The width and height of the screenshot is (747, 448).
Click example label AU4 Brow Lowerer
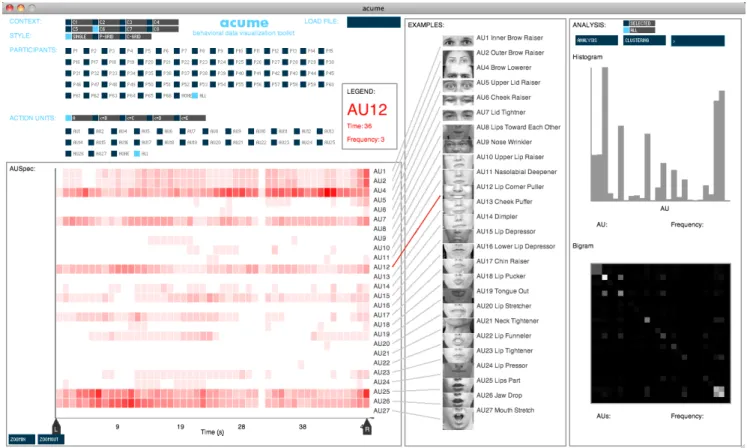tap(504, 68)
